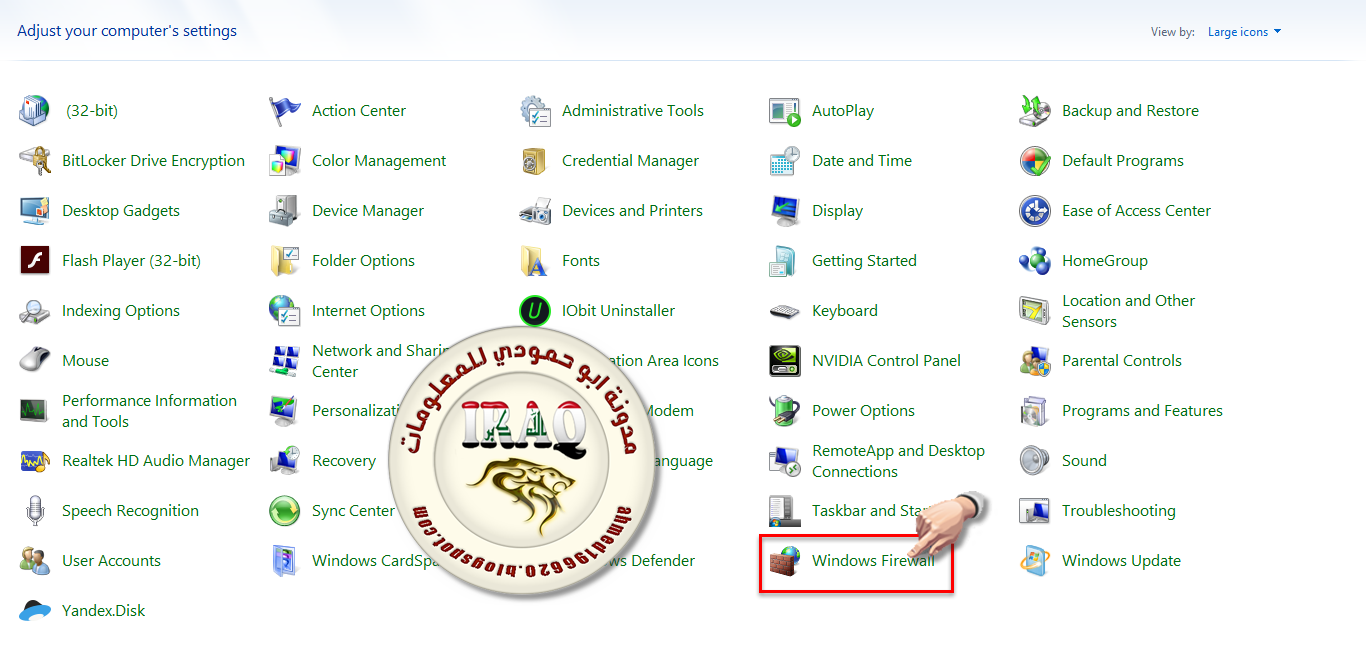Image resolution: width=1366 pixels, height=671 pixels.
Task: Open the Mouse icon
Action: [x=35, y=361]
